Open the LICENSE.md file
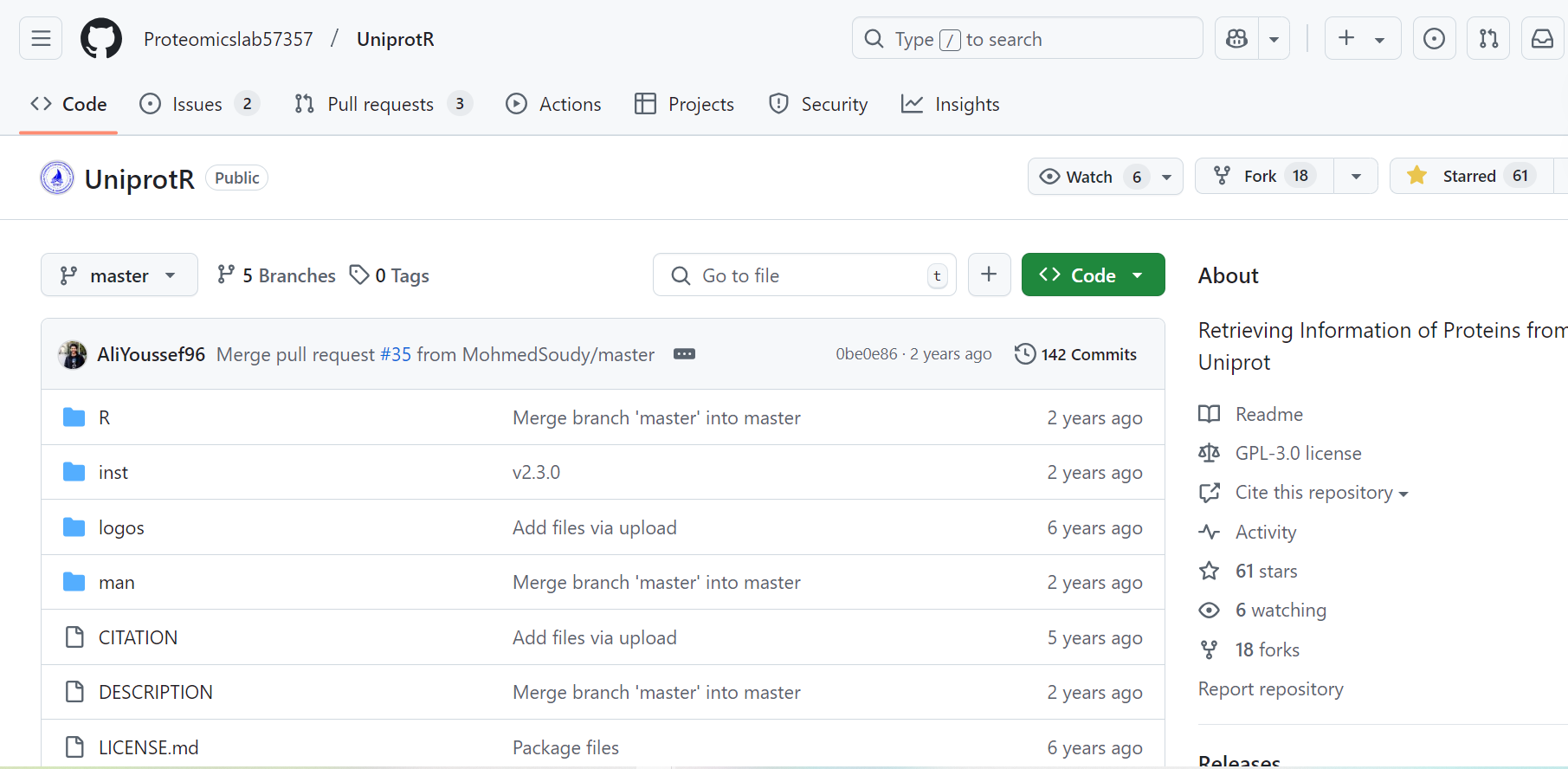 [x=148, y=747]
